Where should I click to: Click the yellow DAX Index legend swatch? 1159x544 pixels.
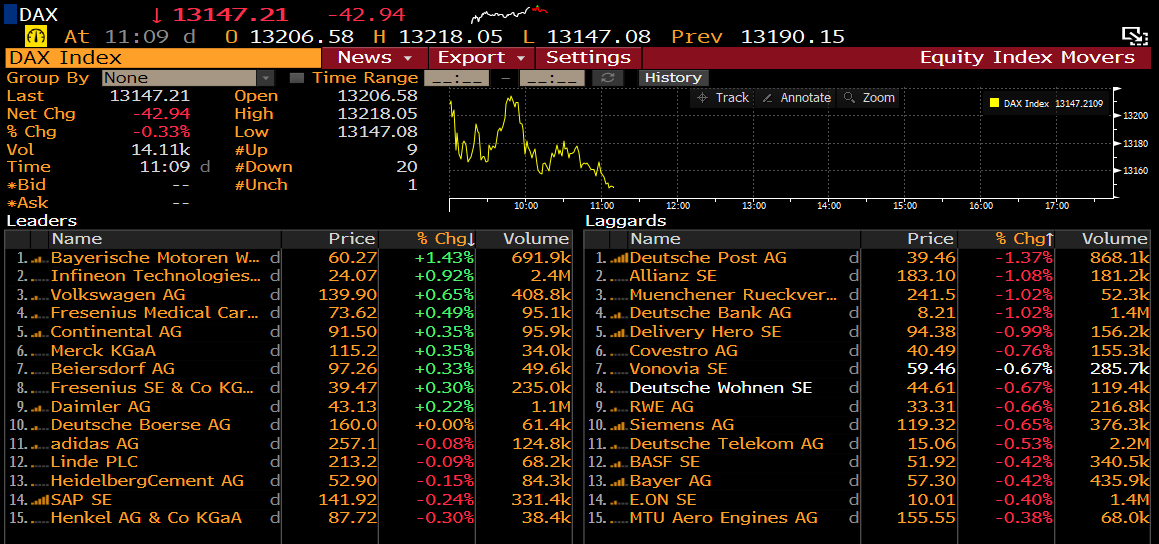(x=995, y=103)
